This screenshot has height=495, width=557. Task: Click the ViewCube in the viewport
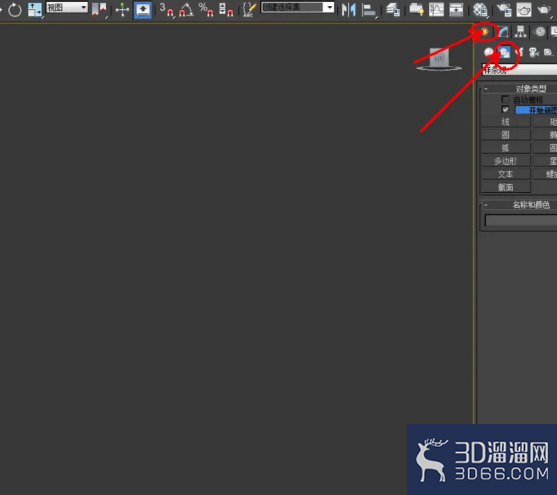pos(439,59)
